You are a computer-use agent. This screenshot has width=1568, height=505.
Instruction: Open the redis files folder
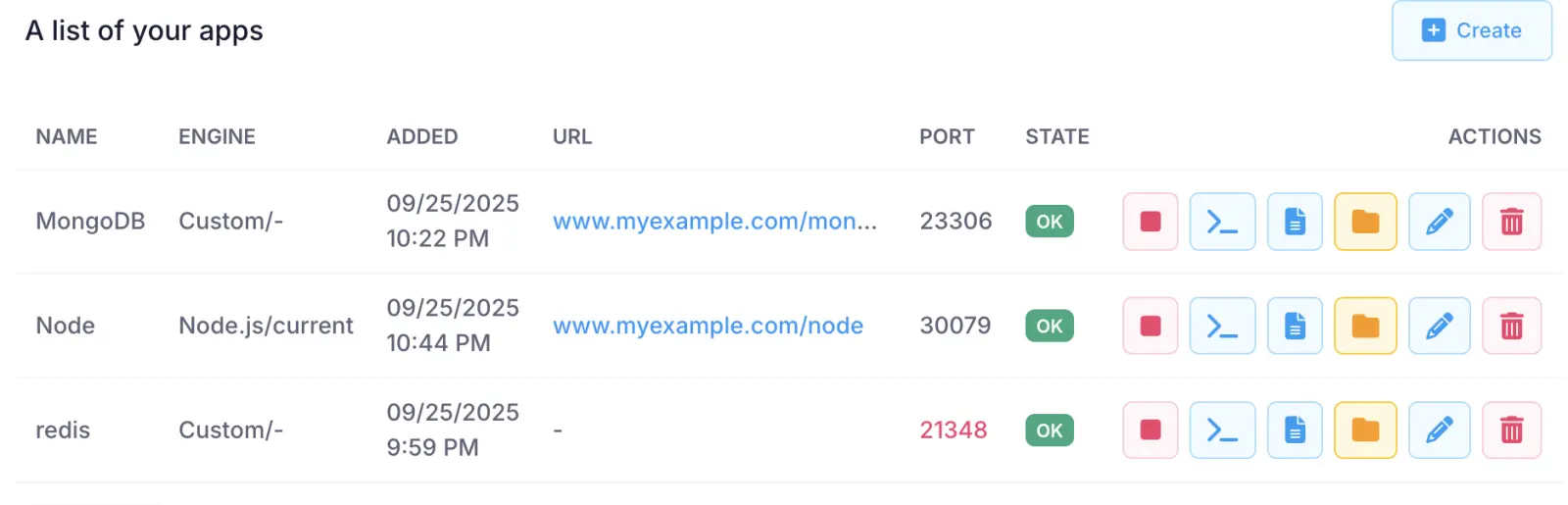(x=1365, y=430)
